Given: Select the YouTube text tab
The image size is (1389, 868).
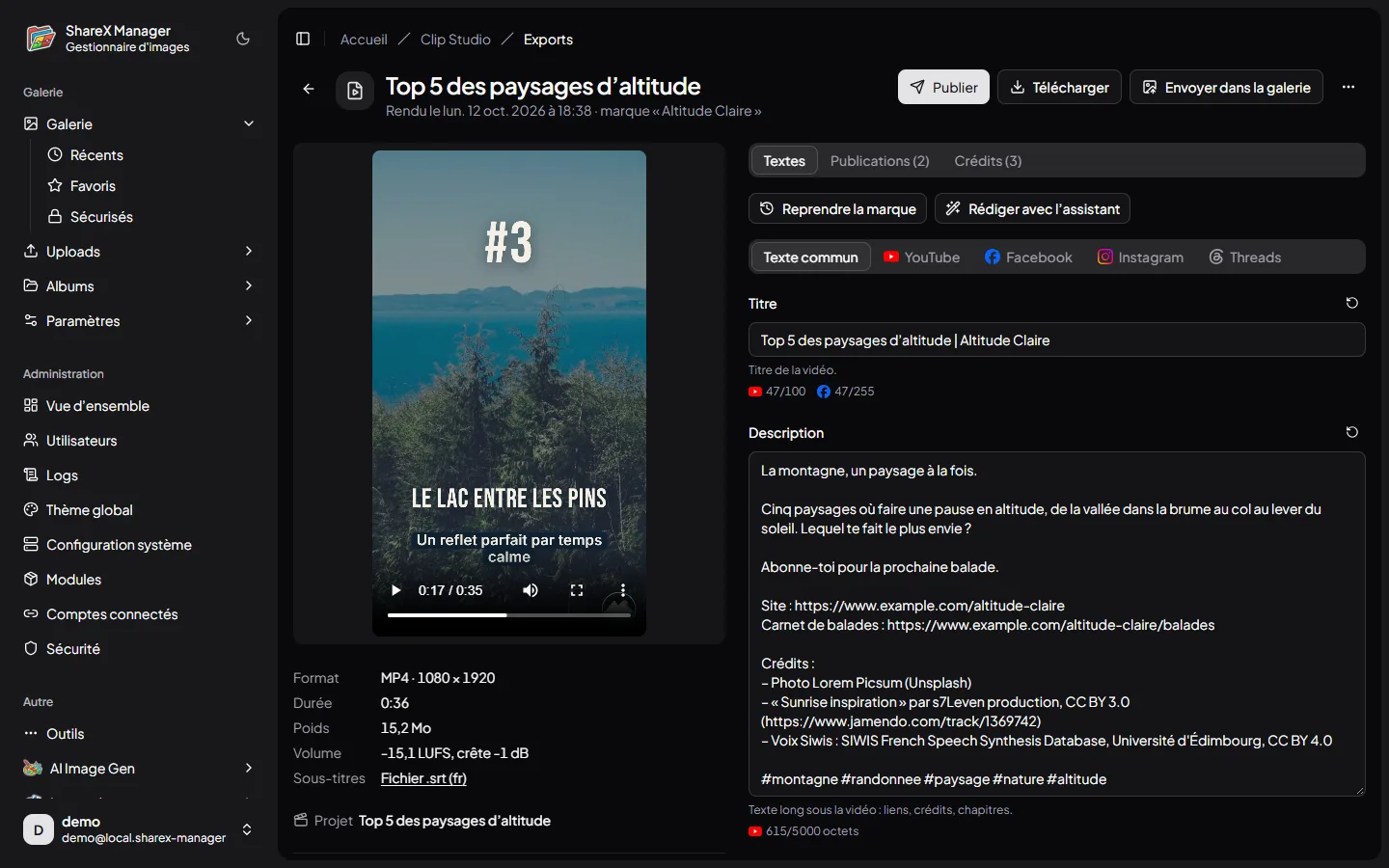Looking at the screenshot, I should [x=921, y=258].
